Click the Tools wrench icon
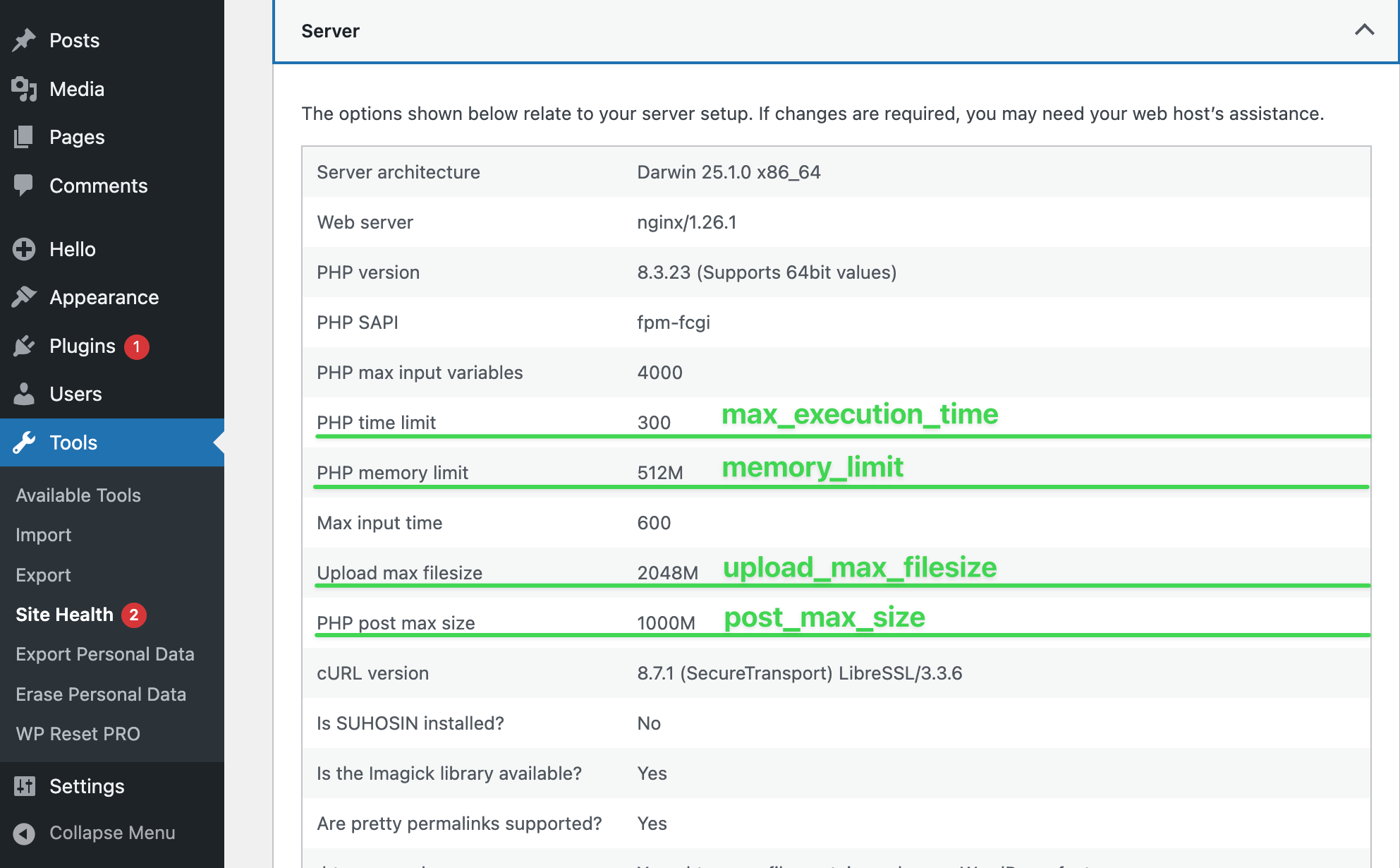 coord(24,442)
